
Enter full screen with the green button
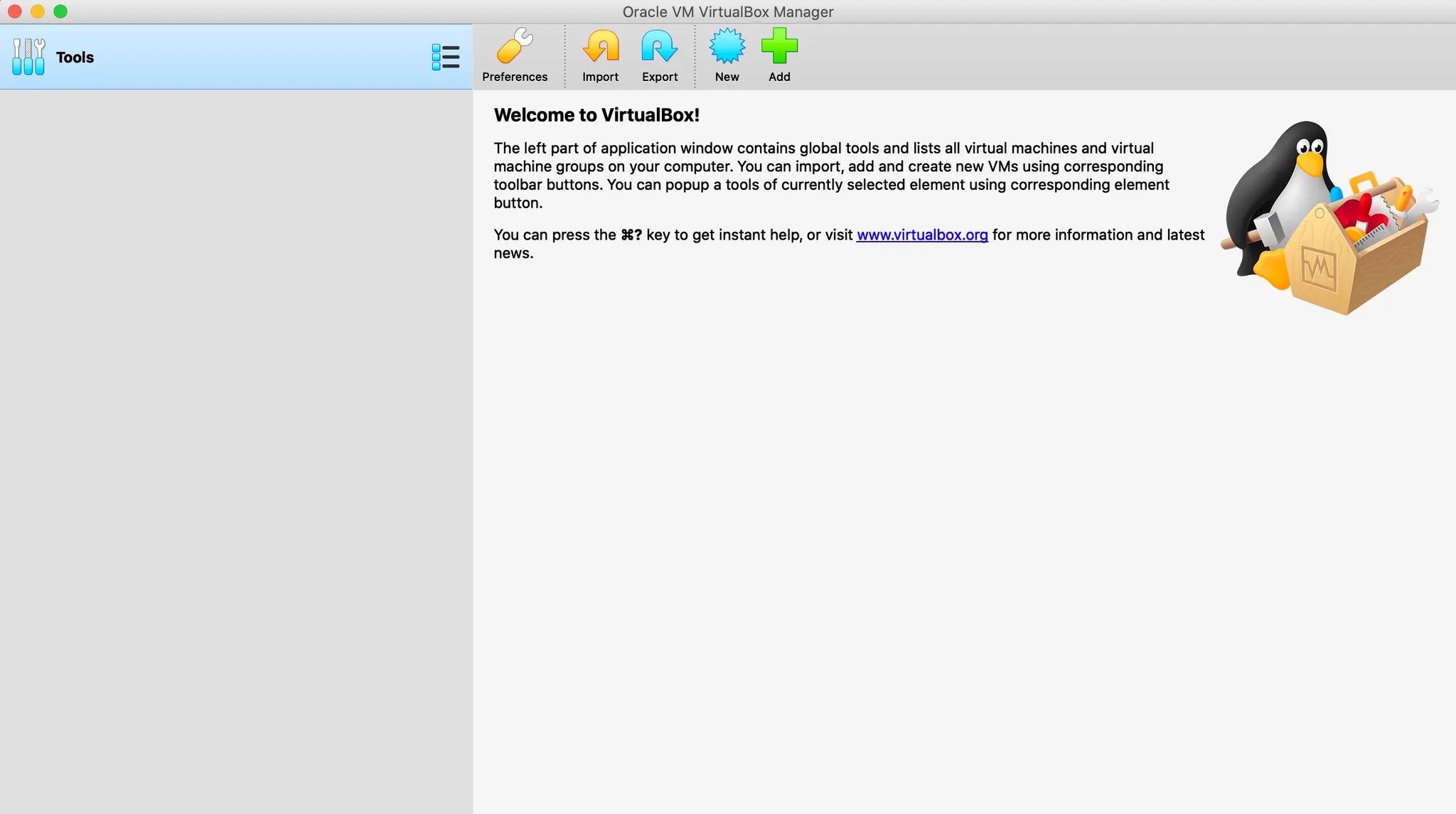[x=60, y=11]
